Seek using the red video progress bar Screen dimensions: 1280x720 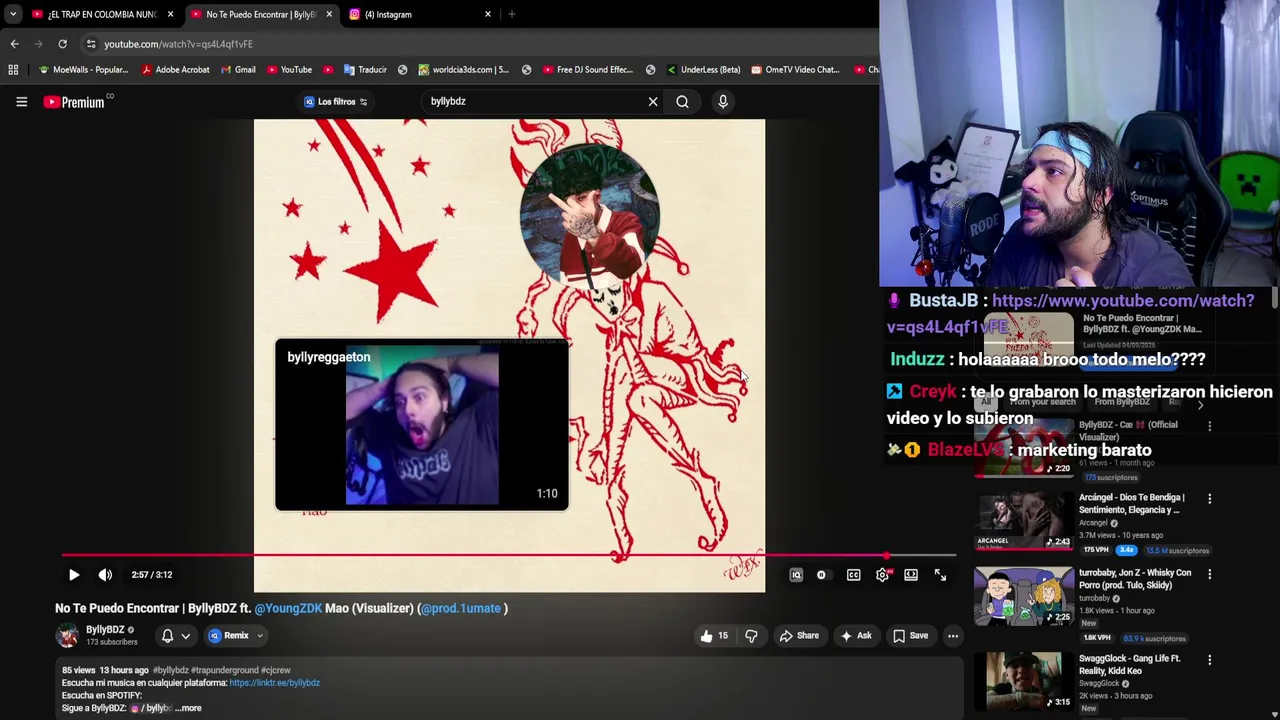point(509,555)
